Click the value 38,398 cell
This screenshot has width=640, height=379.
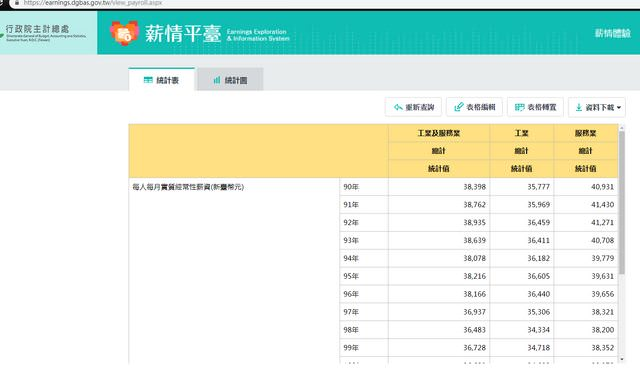point(439,187)
